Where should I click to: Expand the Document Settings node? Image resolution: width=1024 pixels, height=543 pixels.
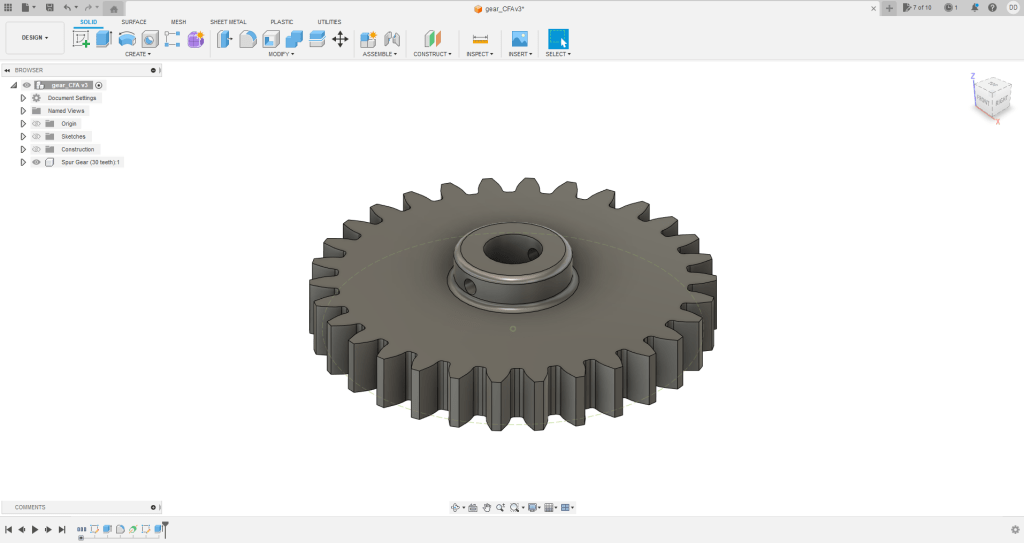pos(23,98)
